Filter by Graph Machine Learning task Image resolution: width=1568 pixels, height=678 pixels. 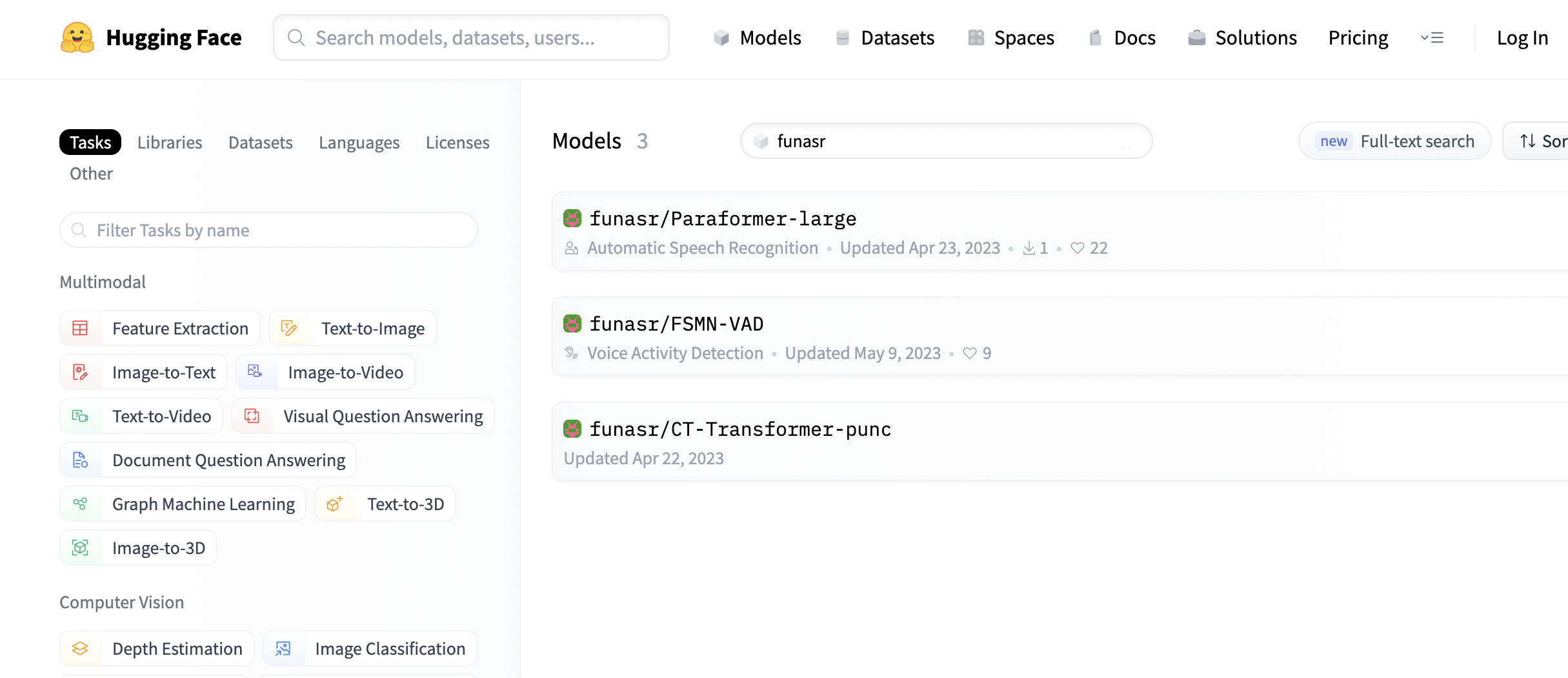[183, 504]
